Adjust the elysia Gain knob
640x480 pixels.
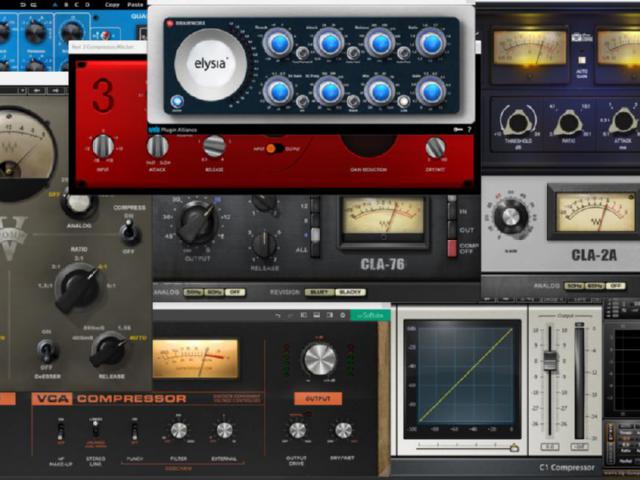pyautogui.click(x=431, y=92)
